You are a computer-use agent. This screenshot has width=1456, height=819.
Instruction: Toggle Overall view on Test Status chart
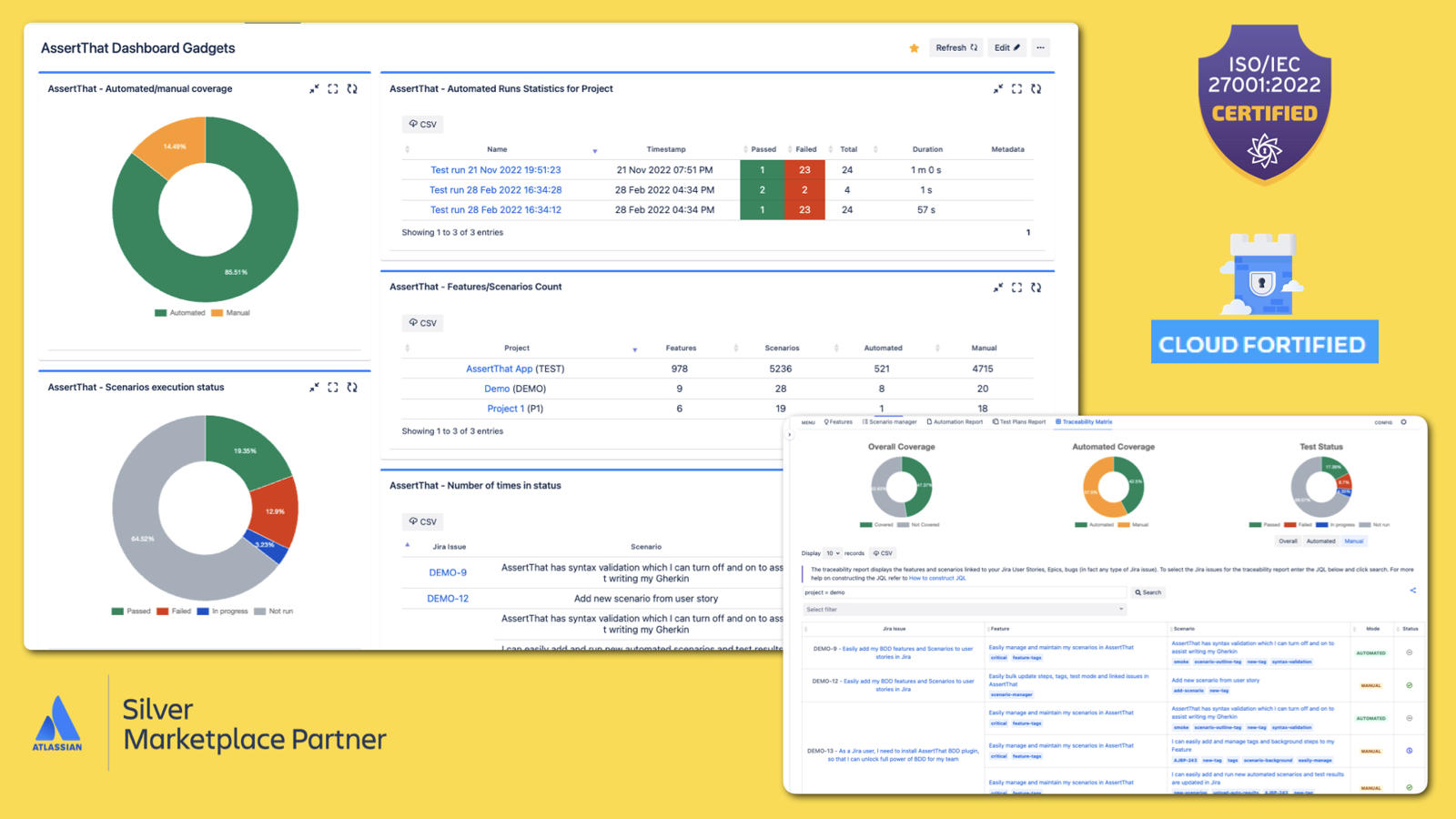[x=1289, y=541]
